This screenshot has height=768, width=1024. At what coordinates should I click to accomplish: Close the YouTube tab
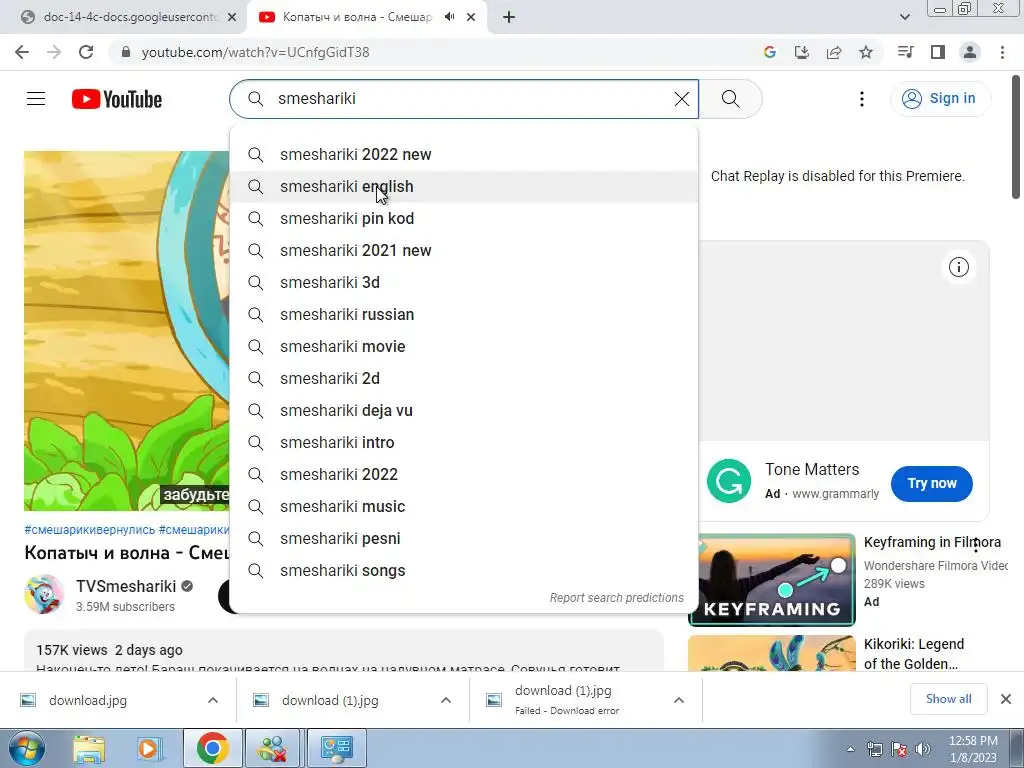[471, 17]
